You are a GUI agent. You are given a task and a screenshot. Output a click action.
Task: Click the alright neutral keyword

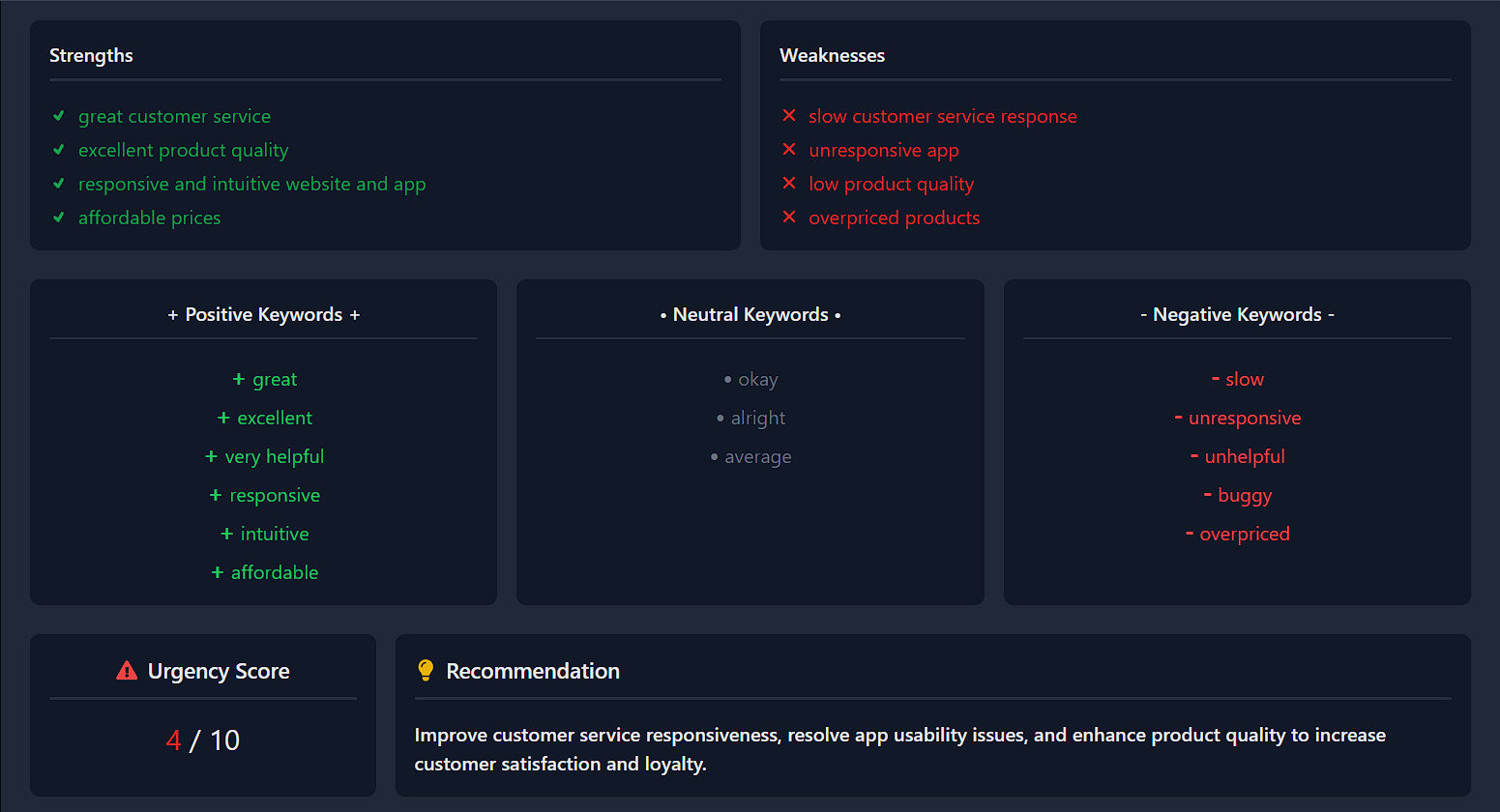pyautogui.click(x=758, y=418)
